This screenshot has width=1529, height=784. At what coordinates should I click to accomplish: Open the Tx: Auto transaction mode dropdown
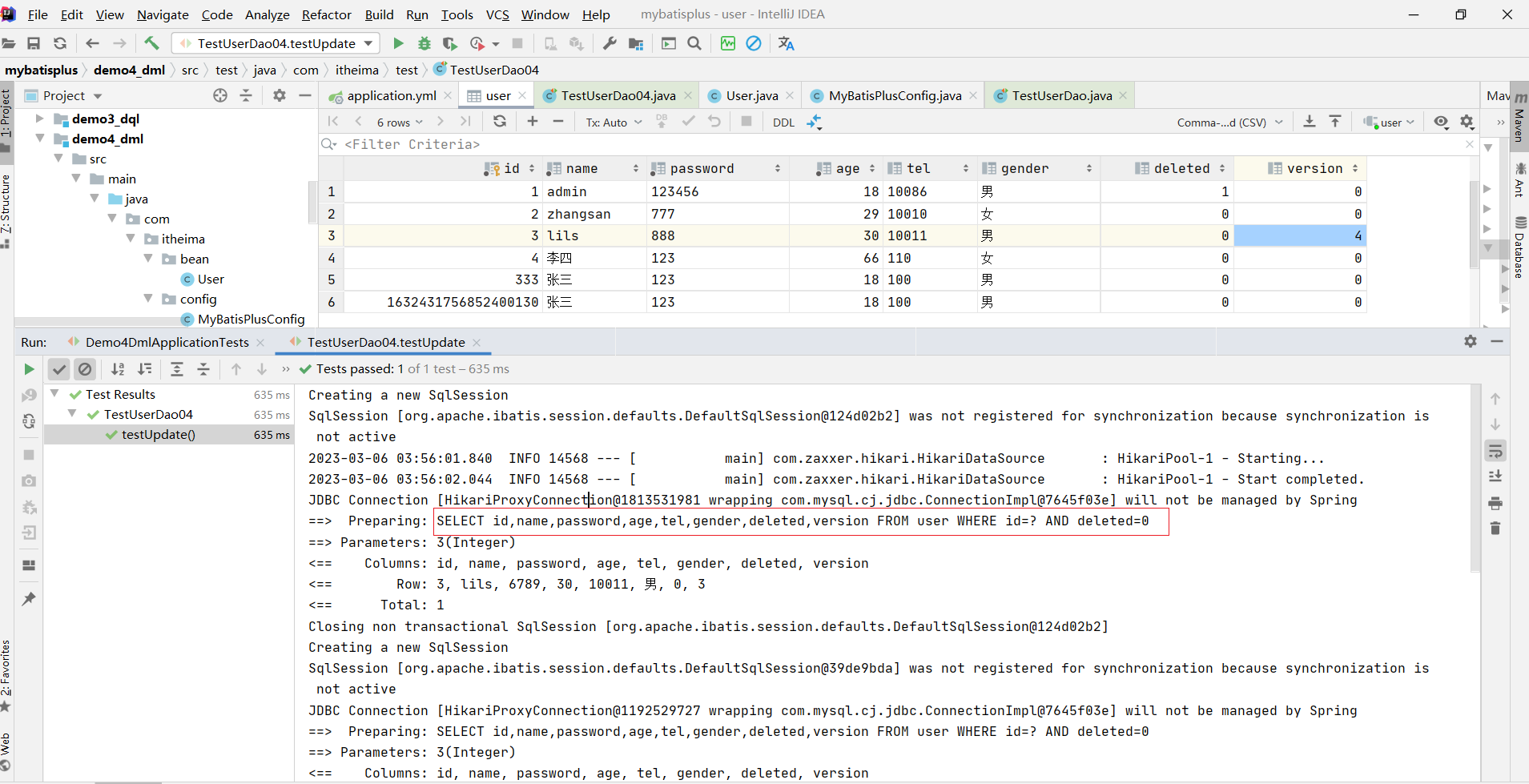point(614,123)
